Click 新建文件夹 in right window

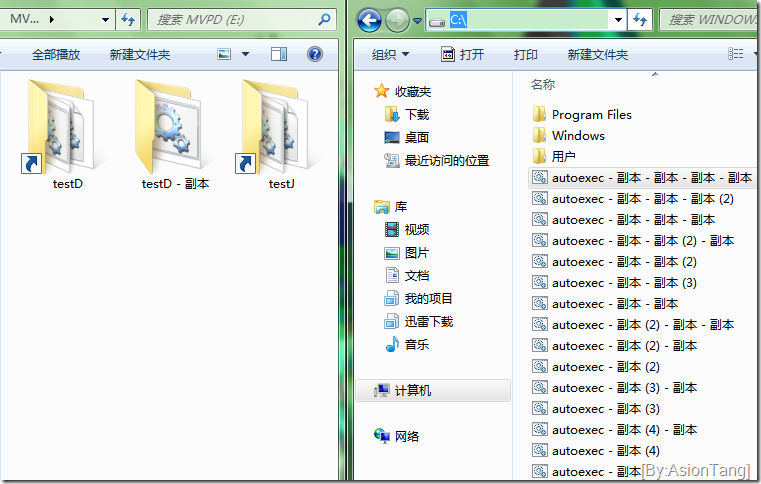597,55
